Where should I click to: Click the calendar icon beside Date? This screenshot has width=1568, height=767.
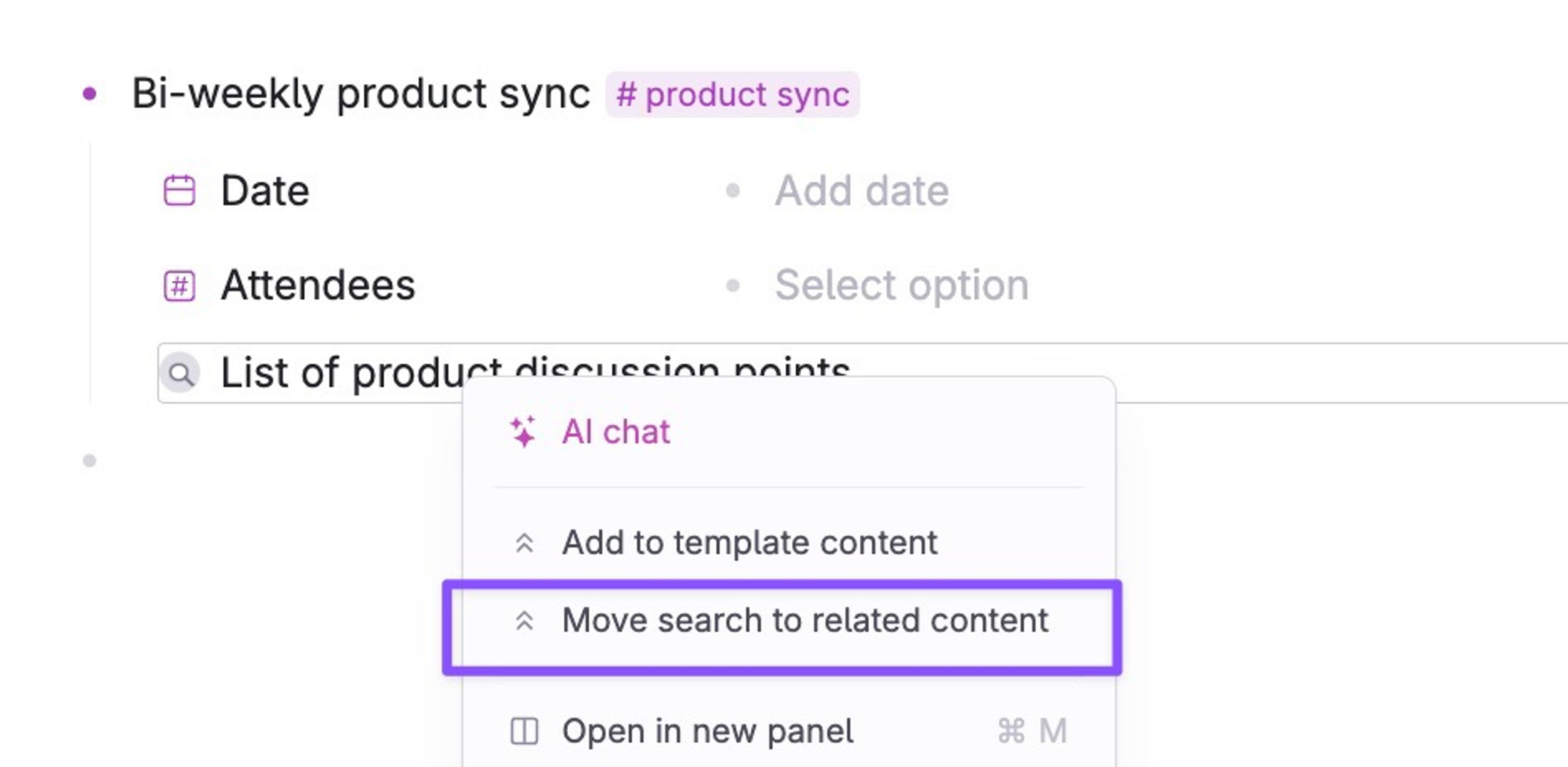(x=180, y=191)
